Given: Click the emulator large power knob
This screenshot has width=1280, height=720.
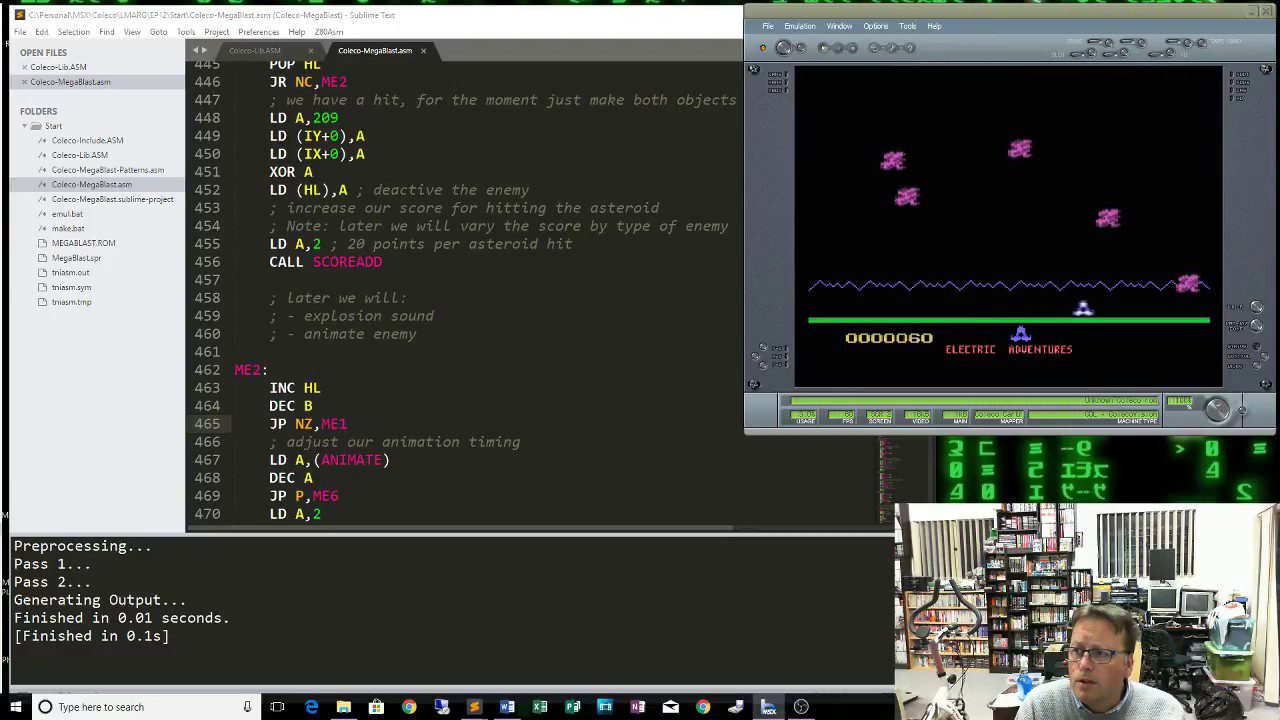Looking at the screenshot, I should (784, 48).
